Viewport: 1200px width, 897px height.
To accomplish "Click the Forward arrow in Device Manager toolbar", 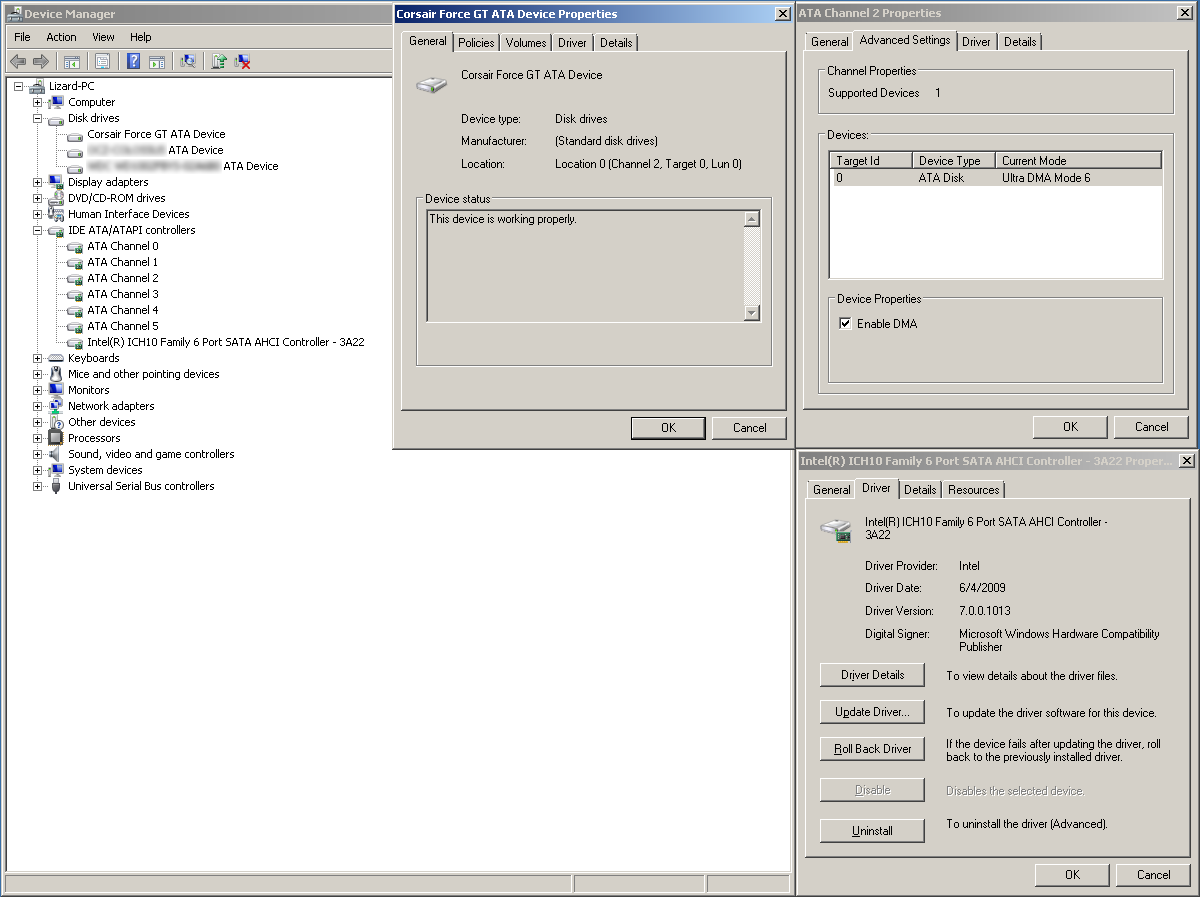I will click(x=41, y=62).
